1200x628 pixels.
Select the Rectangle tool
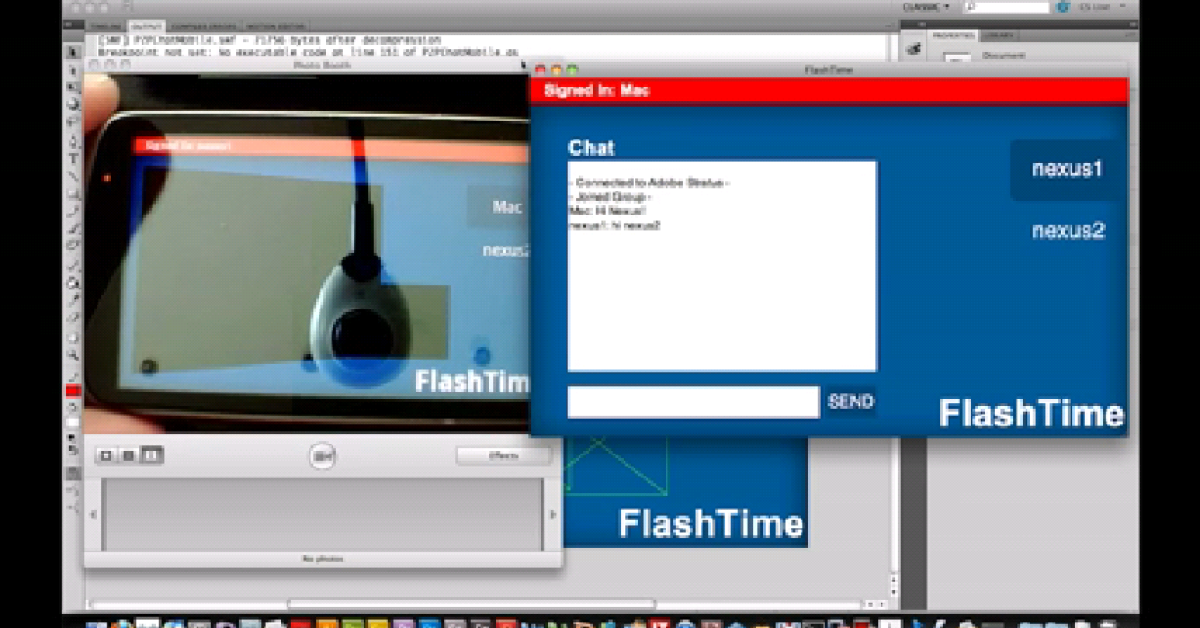point(73,194)
